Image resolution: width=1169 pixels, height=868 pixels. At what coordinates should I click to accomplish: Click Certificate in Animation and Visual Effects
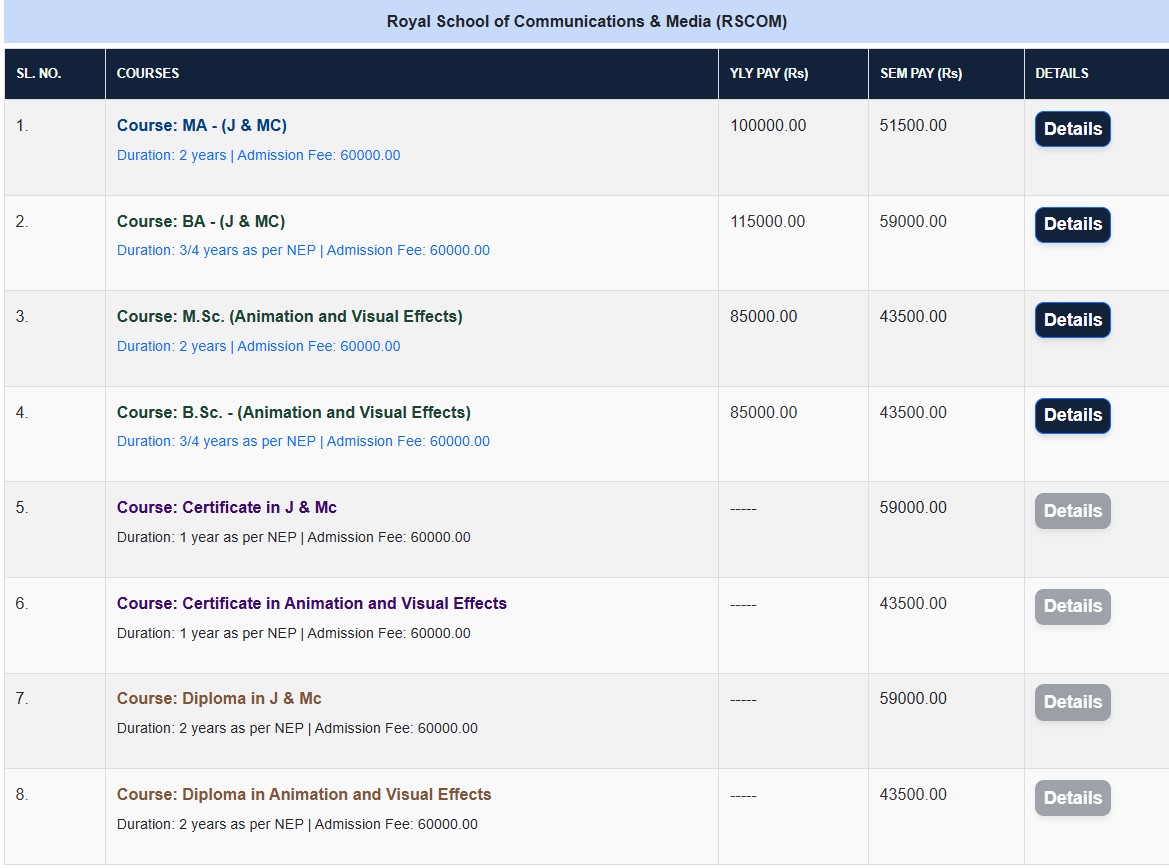click(312, 604)
